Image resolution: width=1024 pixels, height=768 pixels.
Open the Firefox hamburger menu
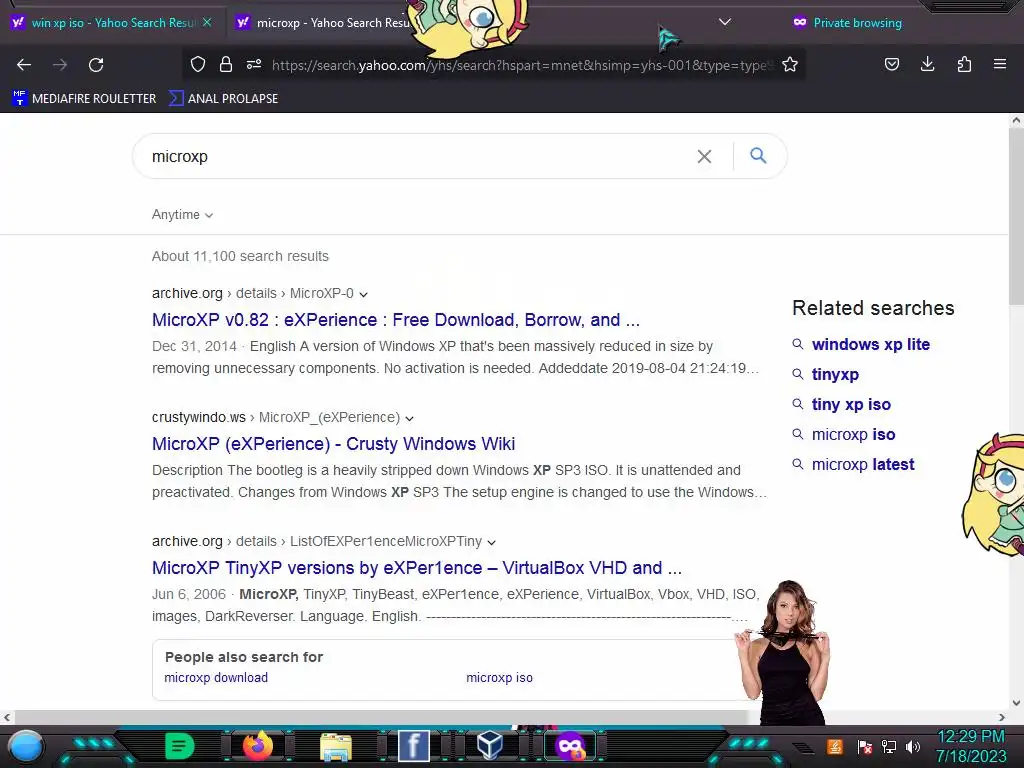(x=1000, y=64)
